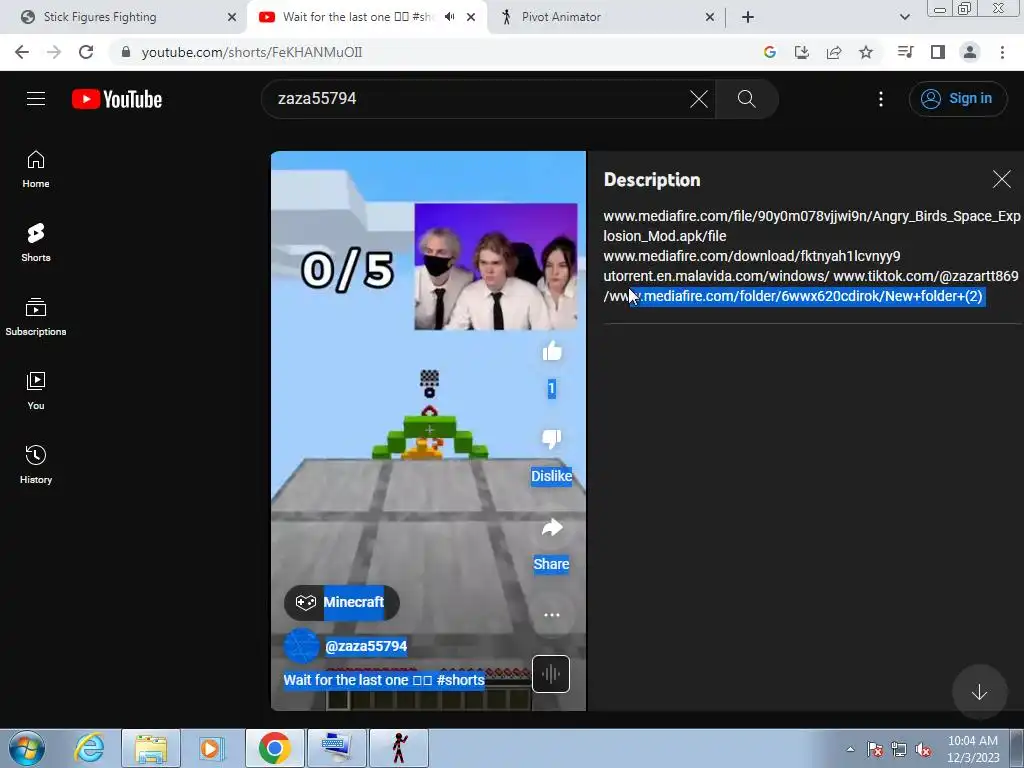The width and height of the screenshot is (1024, 768).
Task: Clear the zaza55794 search text
Action: (699, 99)
